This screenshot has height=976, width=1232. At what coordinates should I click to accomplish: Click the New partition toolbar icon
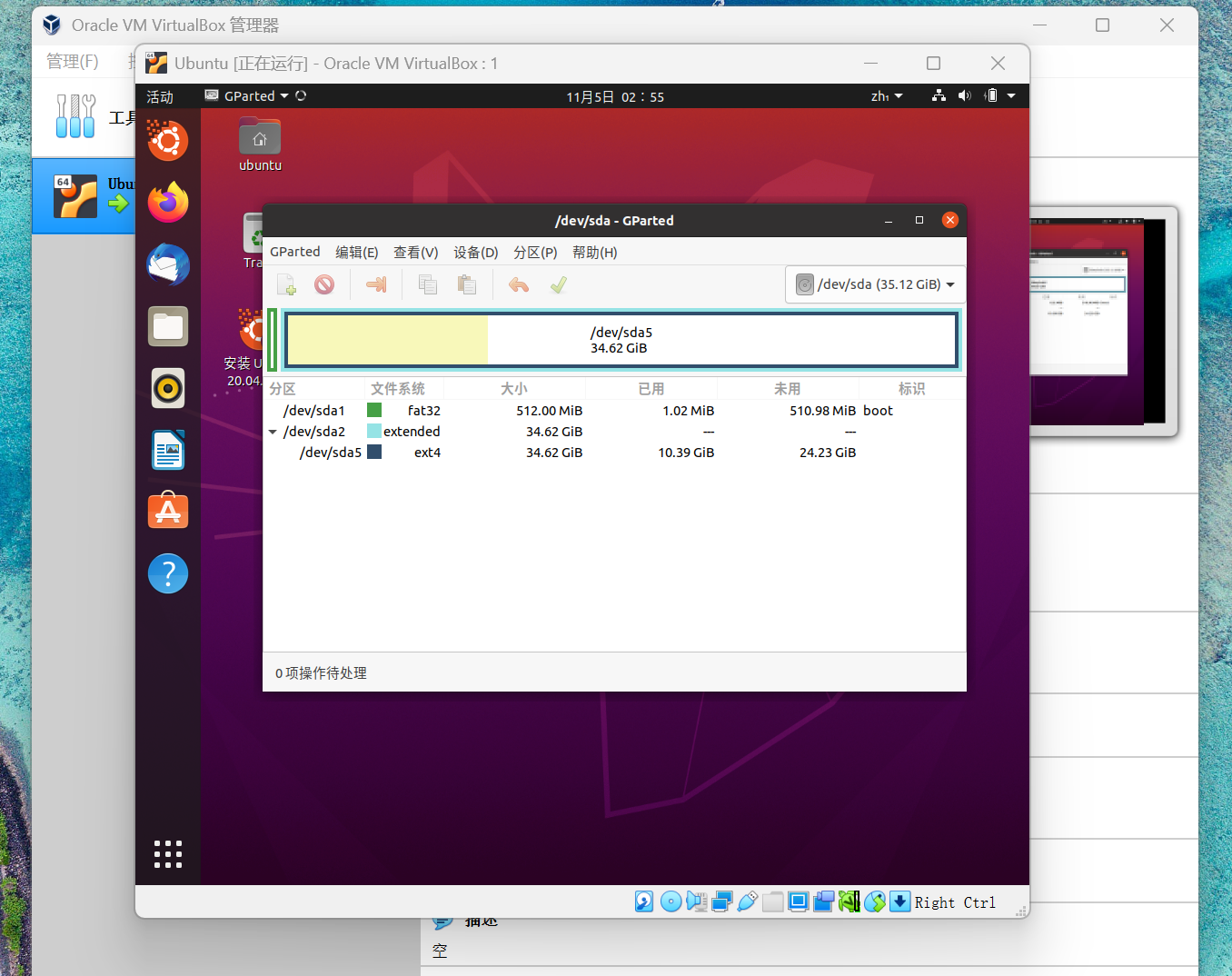pos(286,285)
